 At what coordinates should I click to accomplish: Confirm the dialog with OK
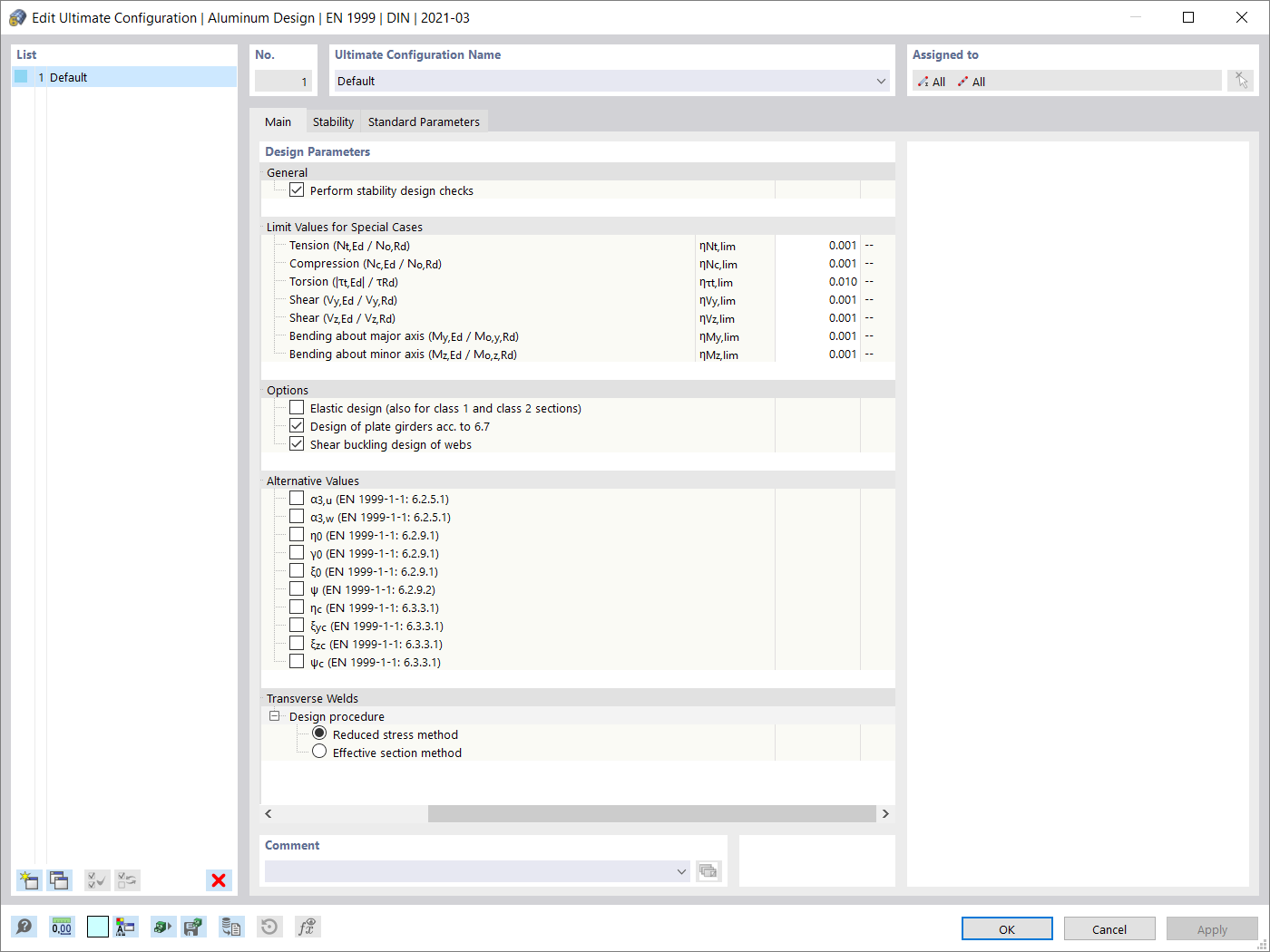point(1007,928)
